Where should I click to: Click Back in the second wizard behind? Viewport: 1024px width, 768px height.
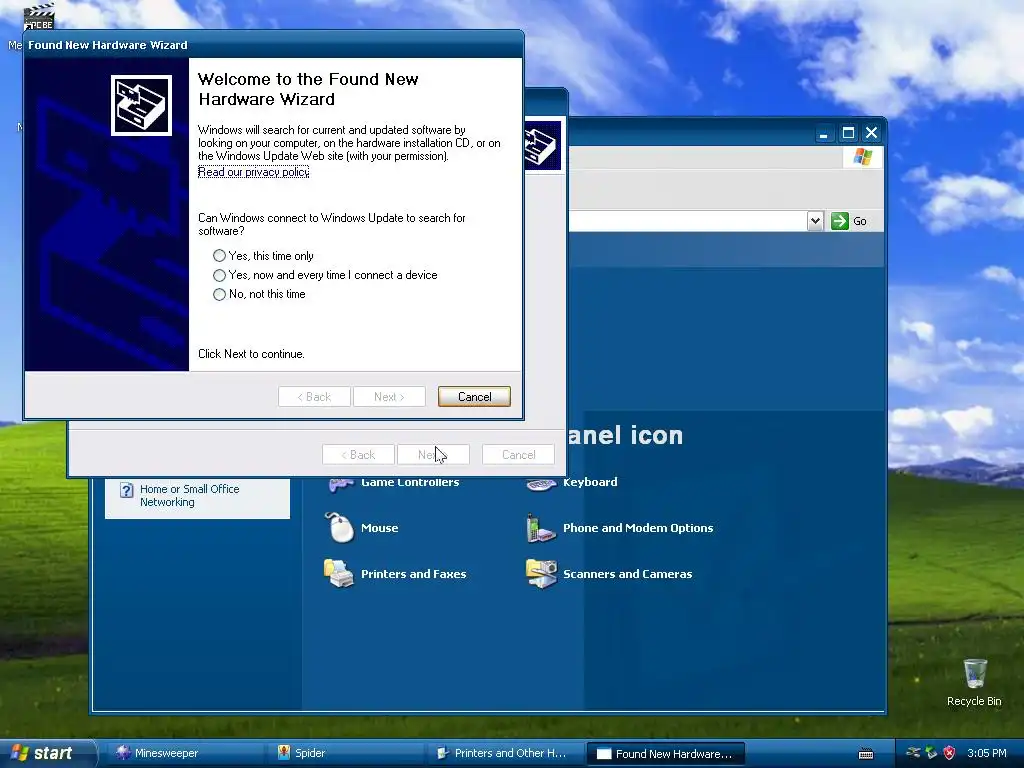[358, 455]
